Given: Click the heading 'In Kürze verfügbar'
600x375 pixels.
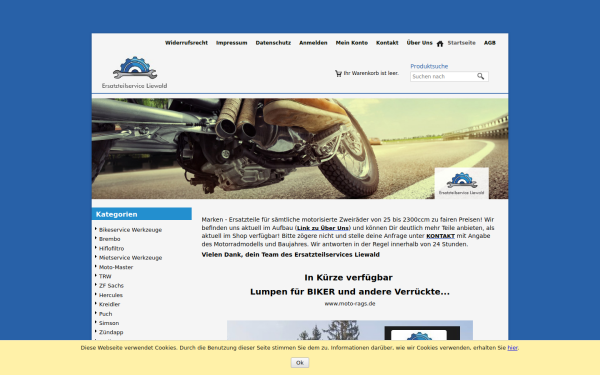Looking at the screenshot, I should click(349, 277).
